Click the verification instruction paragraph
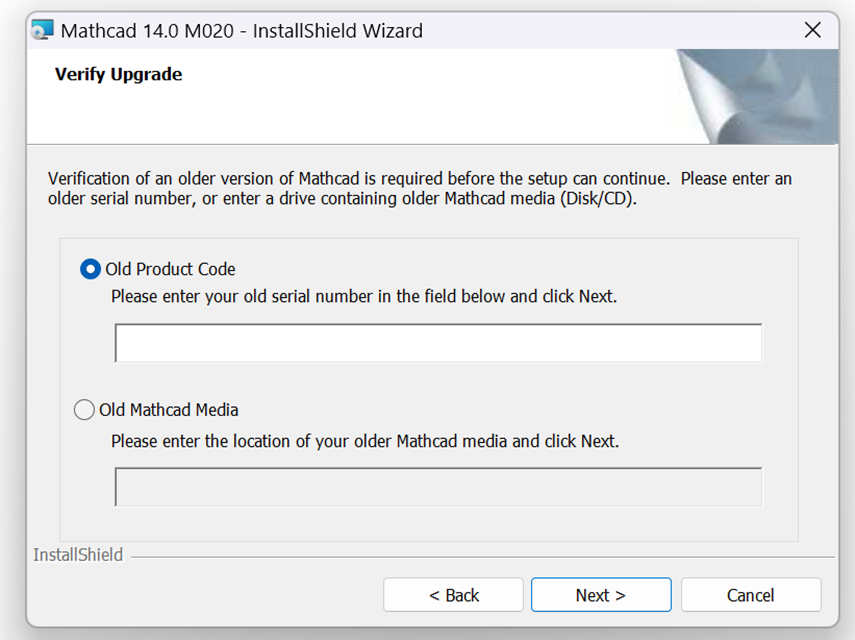This screenshot has width=855, height=640. point(420,188)
